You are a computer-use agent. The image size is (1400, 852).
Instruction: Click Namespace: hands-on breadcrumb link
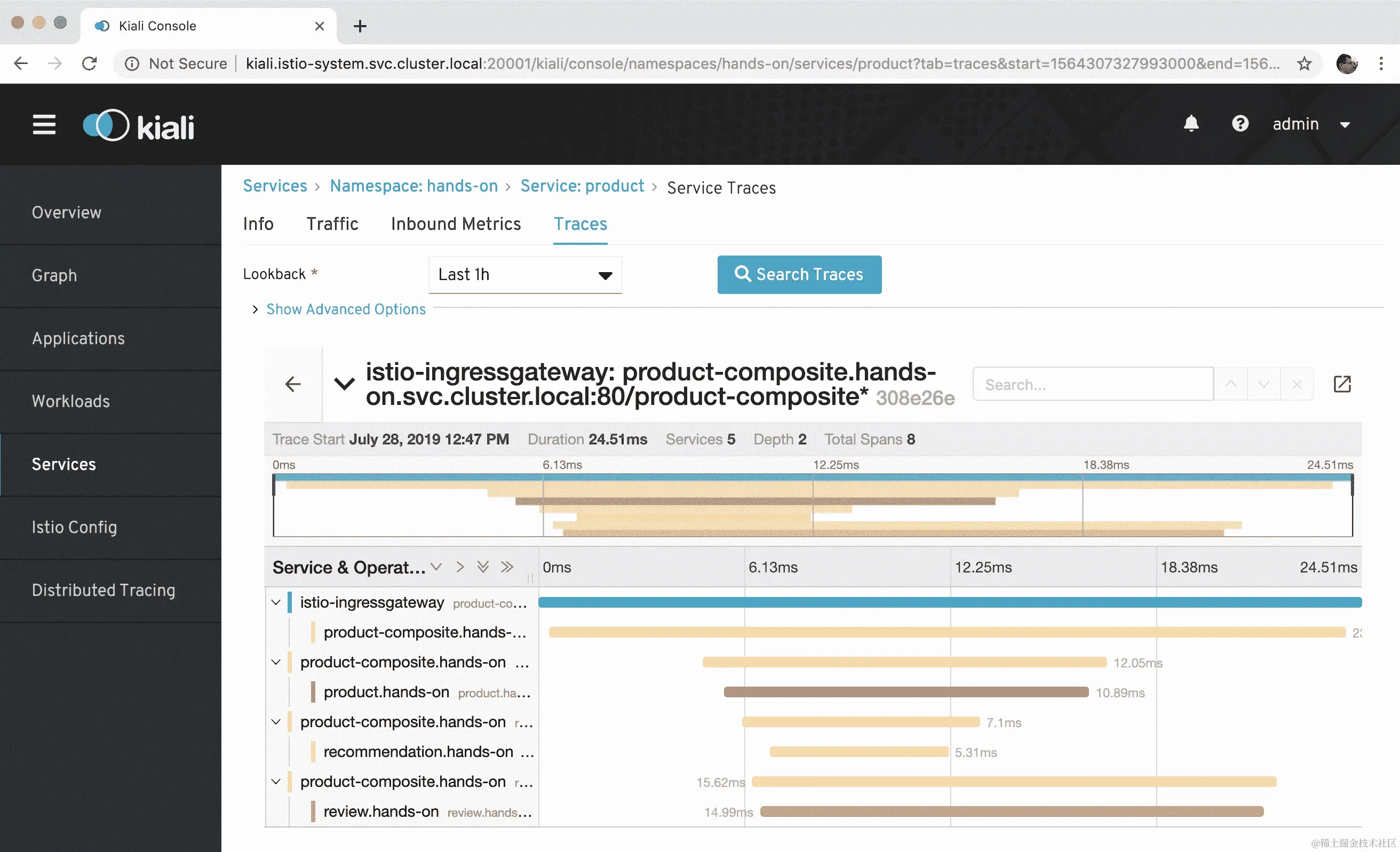(x=413, y=186)
